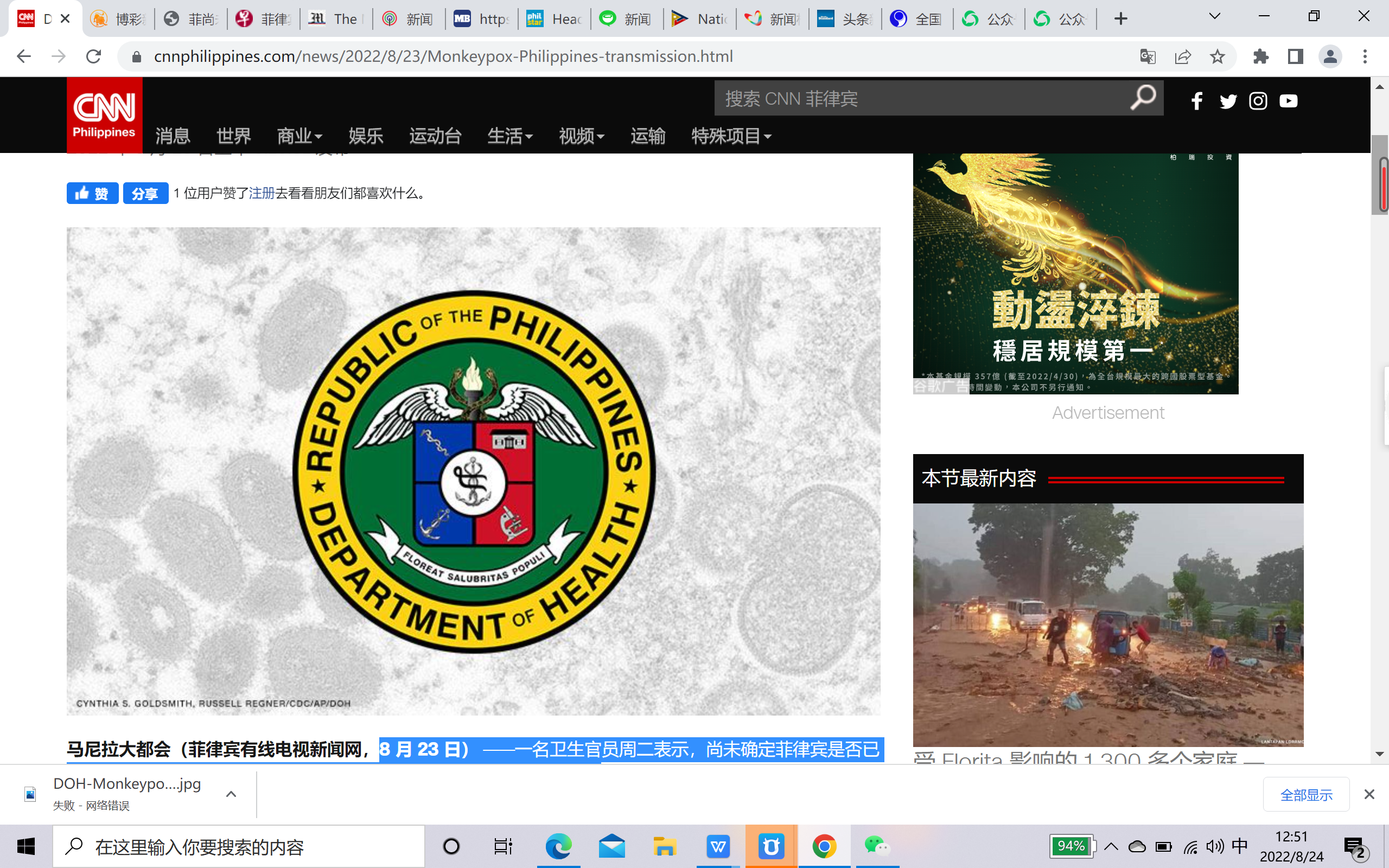Open Cortana circle icon
Image resolution: width=1389 pixels, height=868 pixels.
click(x=451, y=846)
